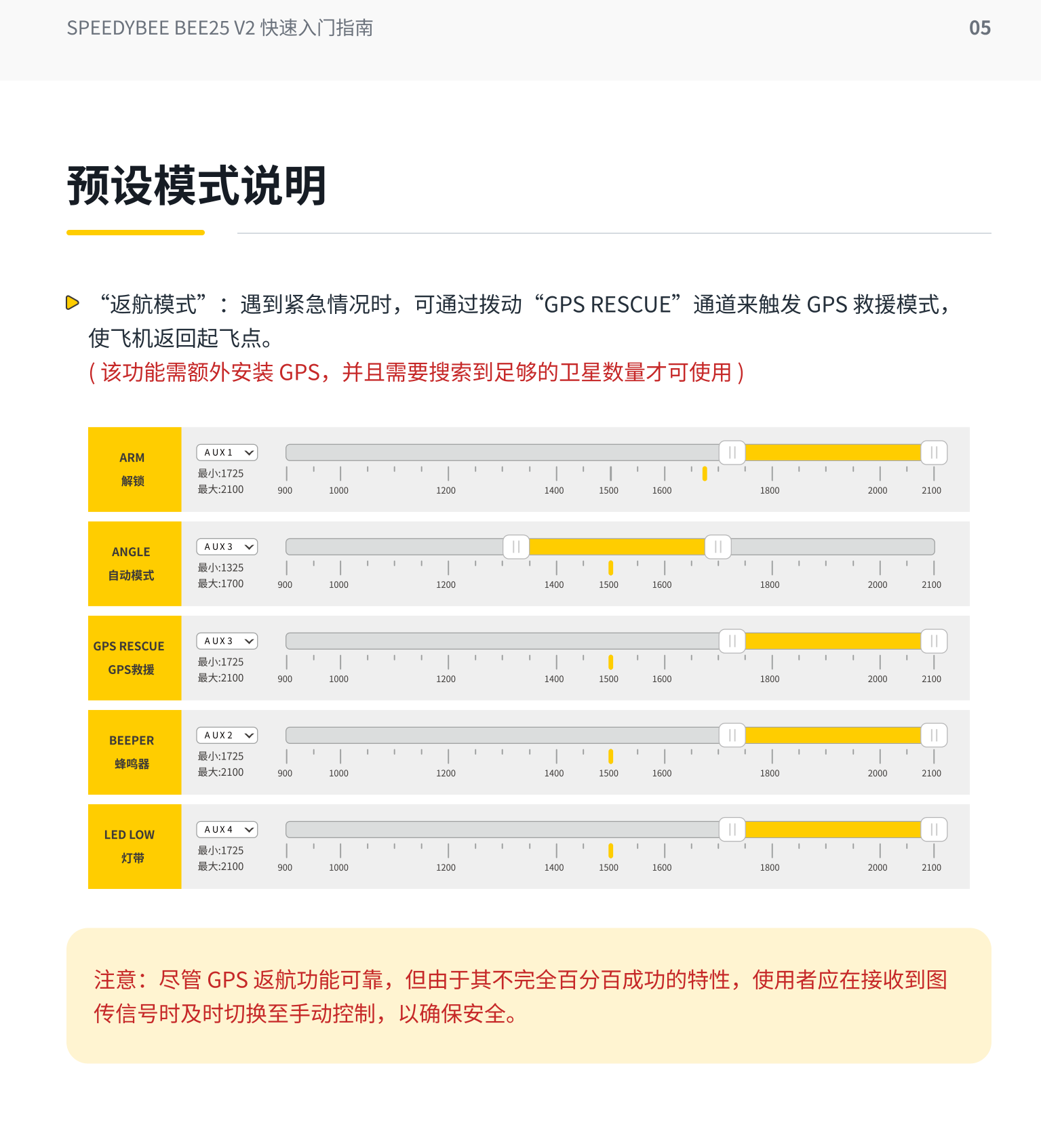Click the yellow triangle bullet icon before 返航模式
Image resolution: width=1041 pixels, height=1148 pixels.
tap(73, 302)
